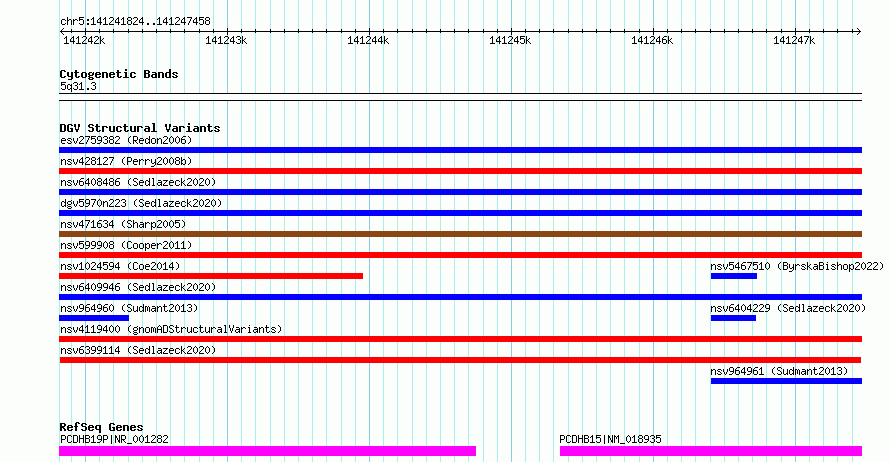Screen dimensions: 890x462
Task: Click the 141245k ruler tick label
Action: pyautogui.click(x=510, y=40)
